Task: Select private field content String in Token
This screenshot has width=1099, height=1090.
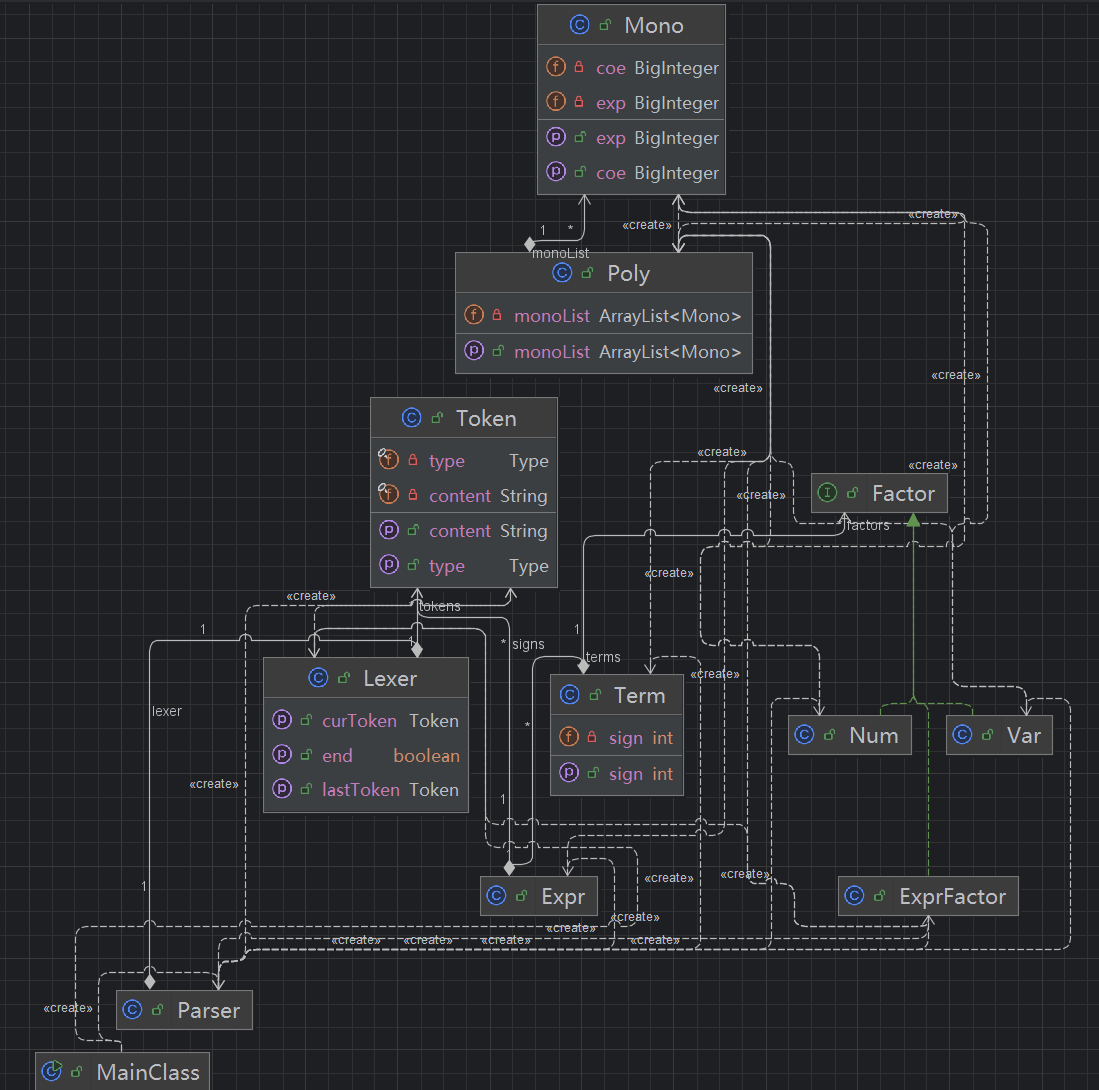Action: pos(463,496)
